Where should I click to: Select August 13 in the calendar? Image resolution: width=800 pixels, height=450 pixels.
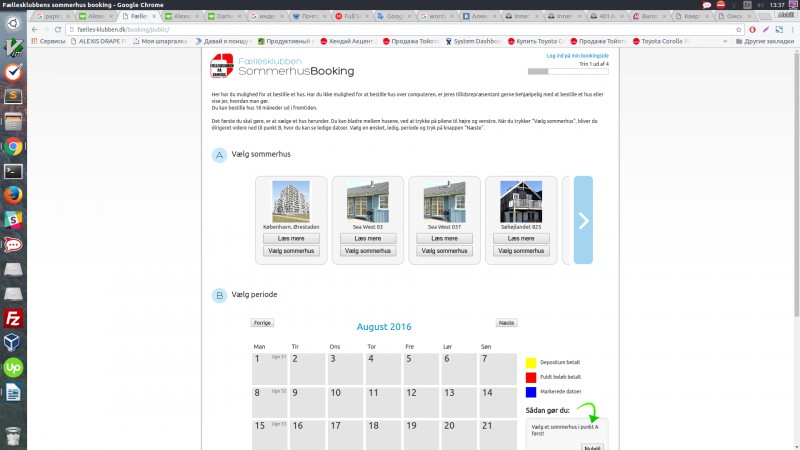459,402
